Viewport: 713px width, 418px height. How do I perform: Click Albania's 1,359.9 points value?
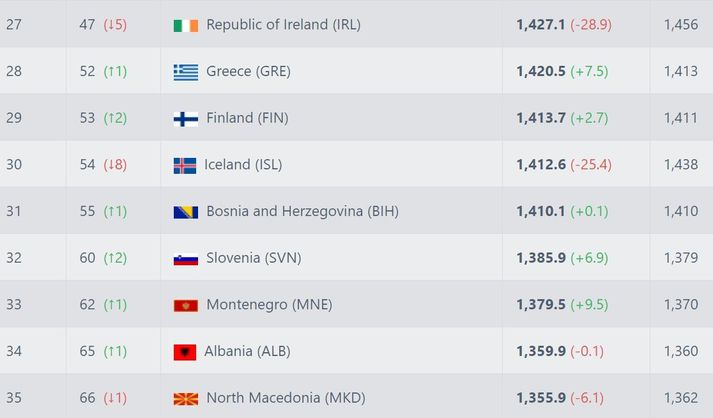(541, 351)
